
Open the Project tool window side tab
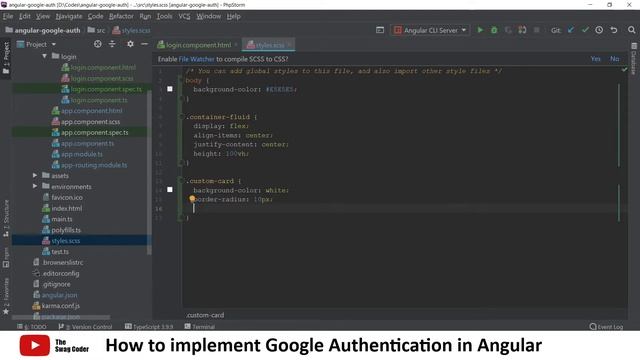[6, 58]
